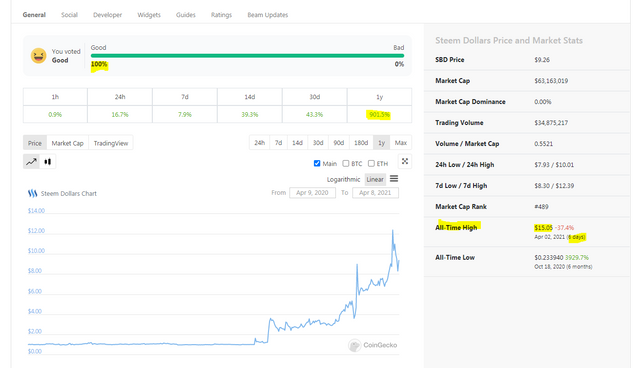Set chart range to 90d

(339, 143)
